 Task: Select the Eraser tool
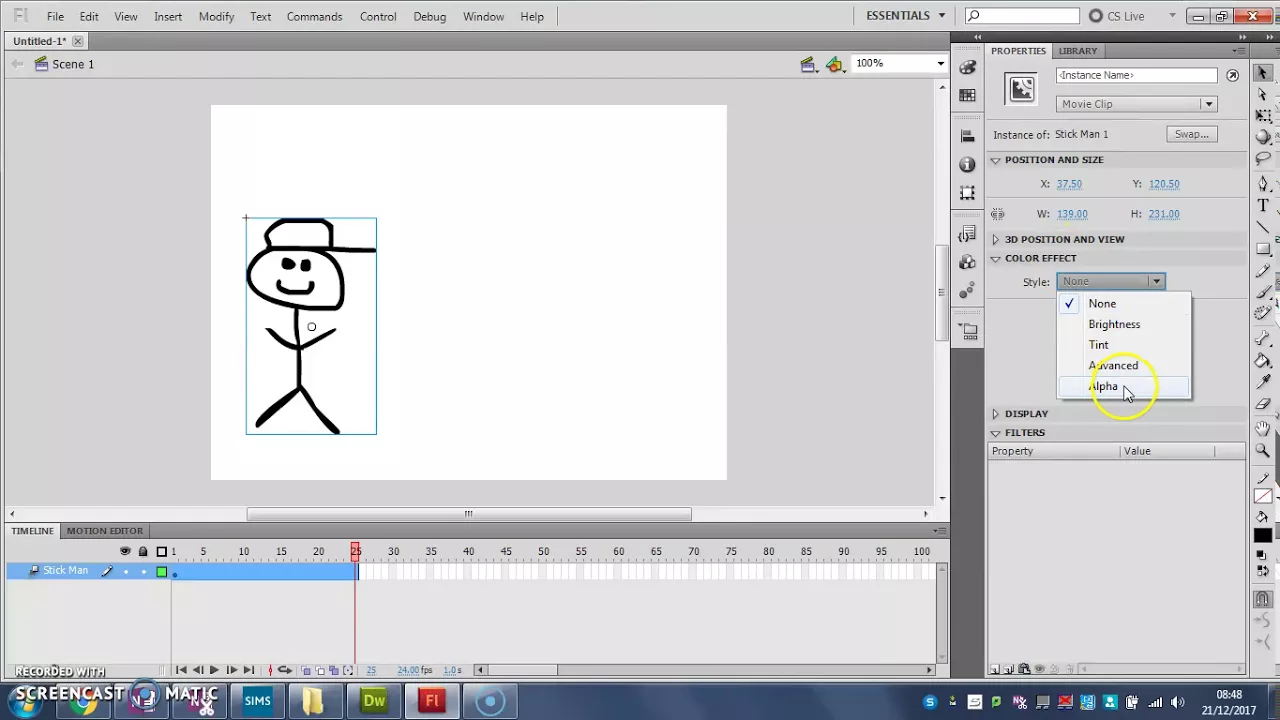(x=1263, y=404)
